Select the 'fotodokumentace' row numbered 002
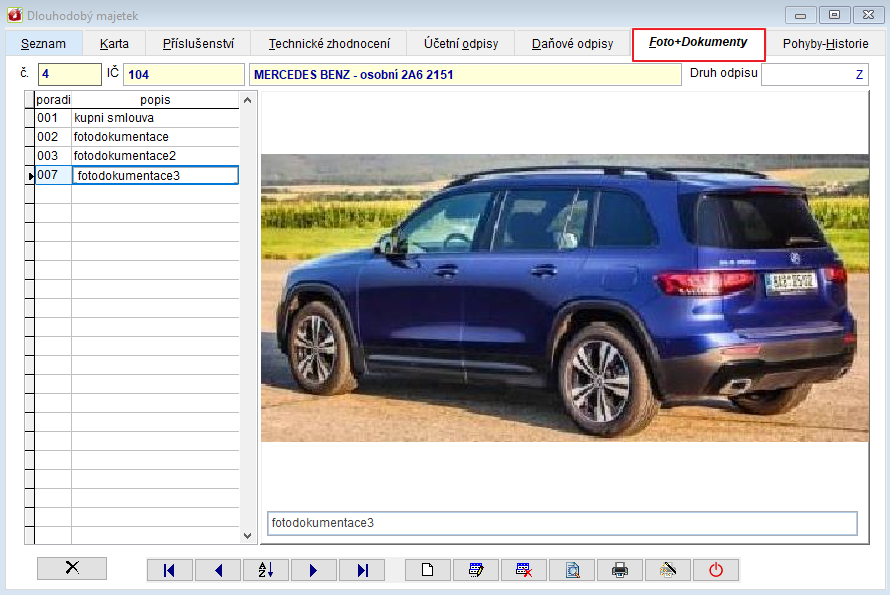 click(155, 137)
